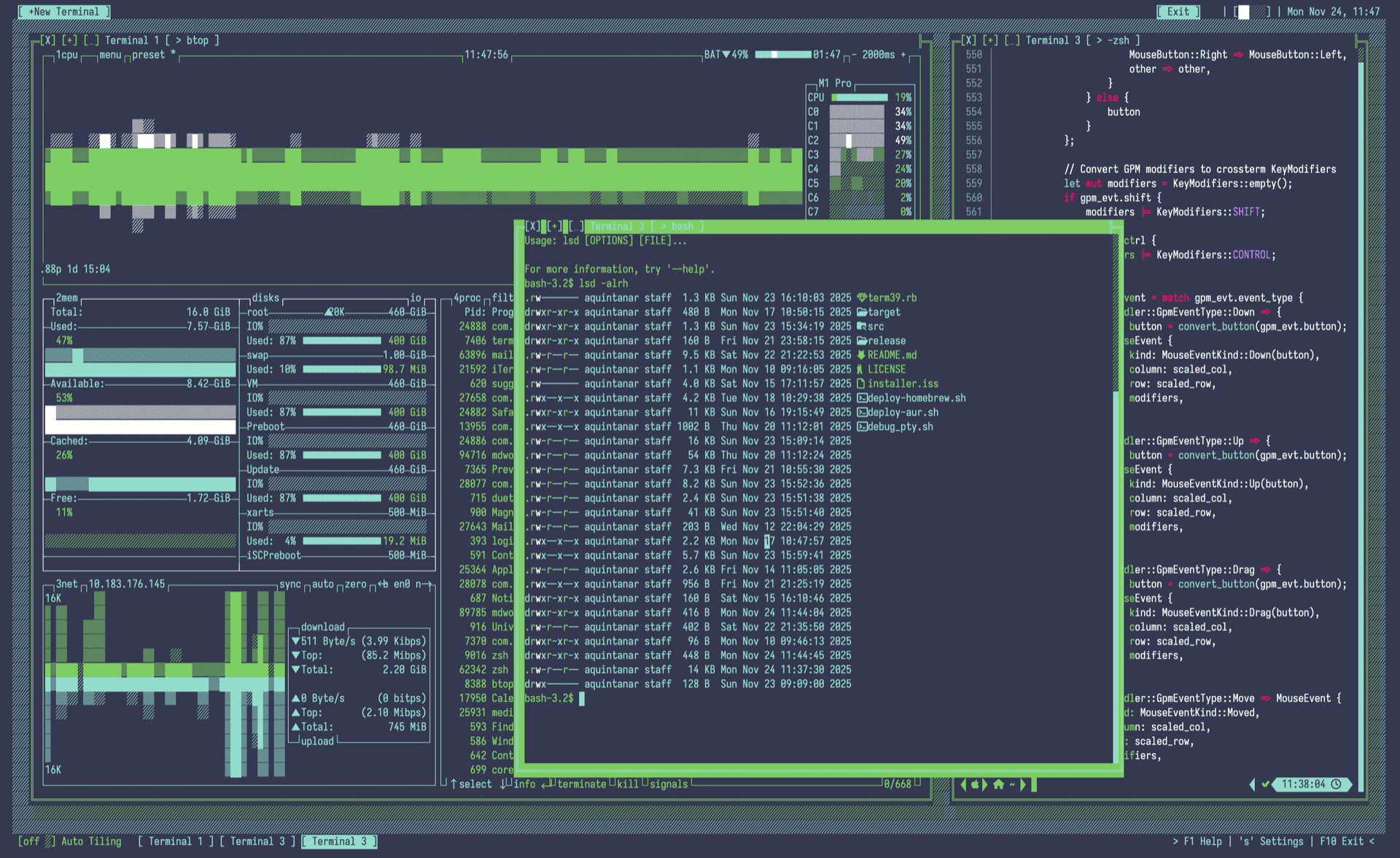Toggle Auto Tiling off switch

click(x=36, y=841)
